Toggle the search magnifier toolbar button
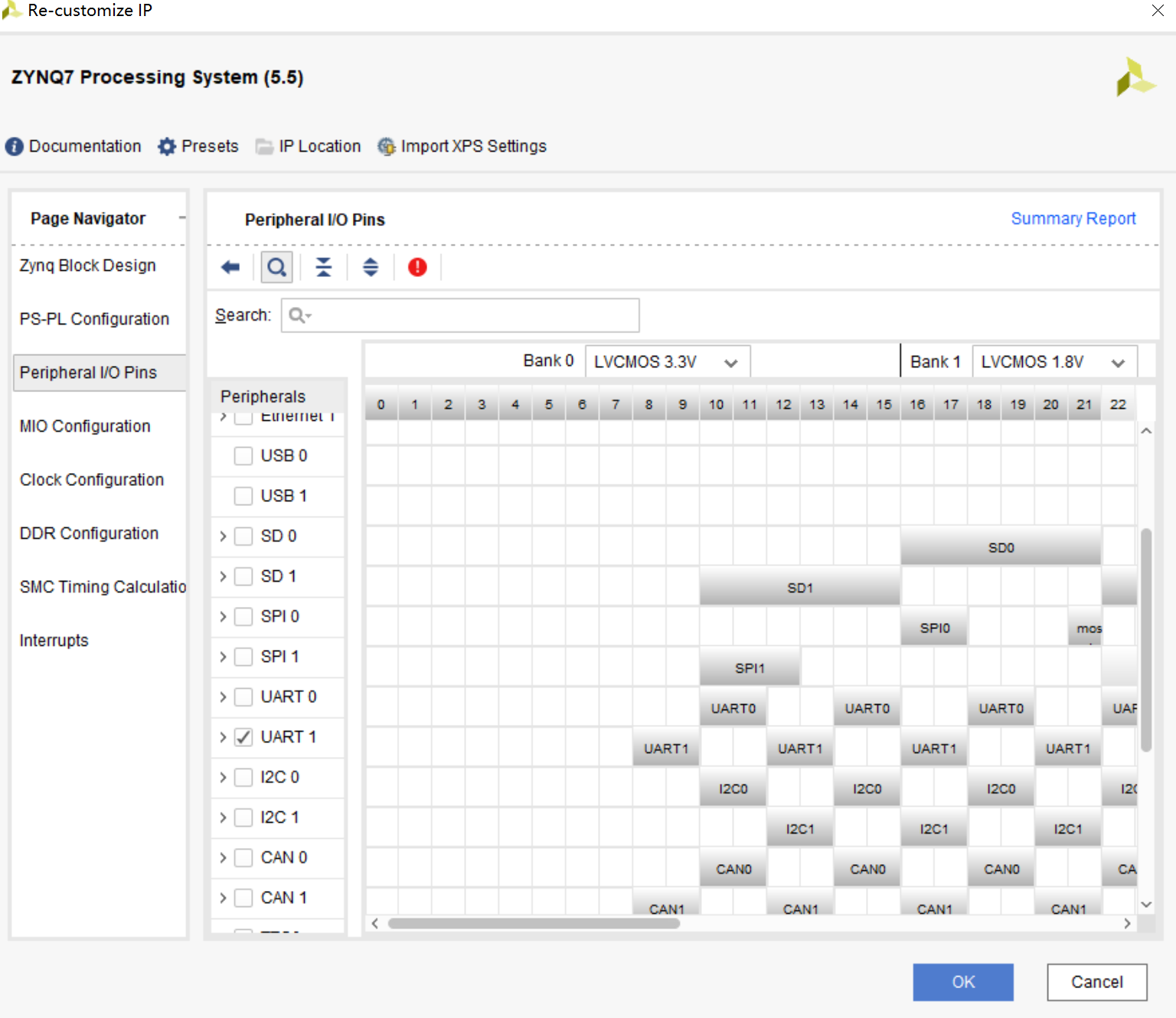The height and width of the screenshot is (1018, 1176). (x=276, y=267)
